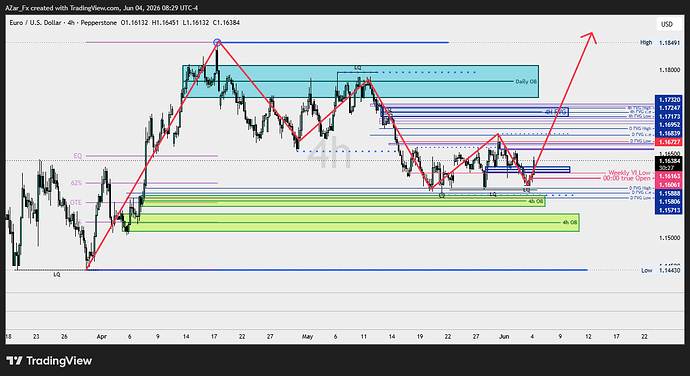The height and width of the screenshot is (376, 690).
Task: Click the current price 1.16384 tag
Action: [x=669, y=161]
